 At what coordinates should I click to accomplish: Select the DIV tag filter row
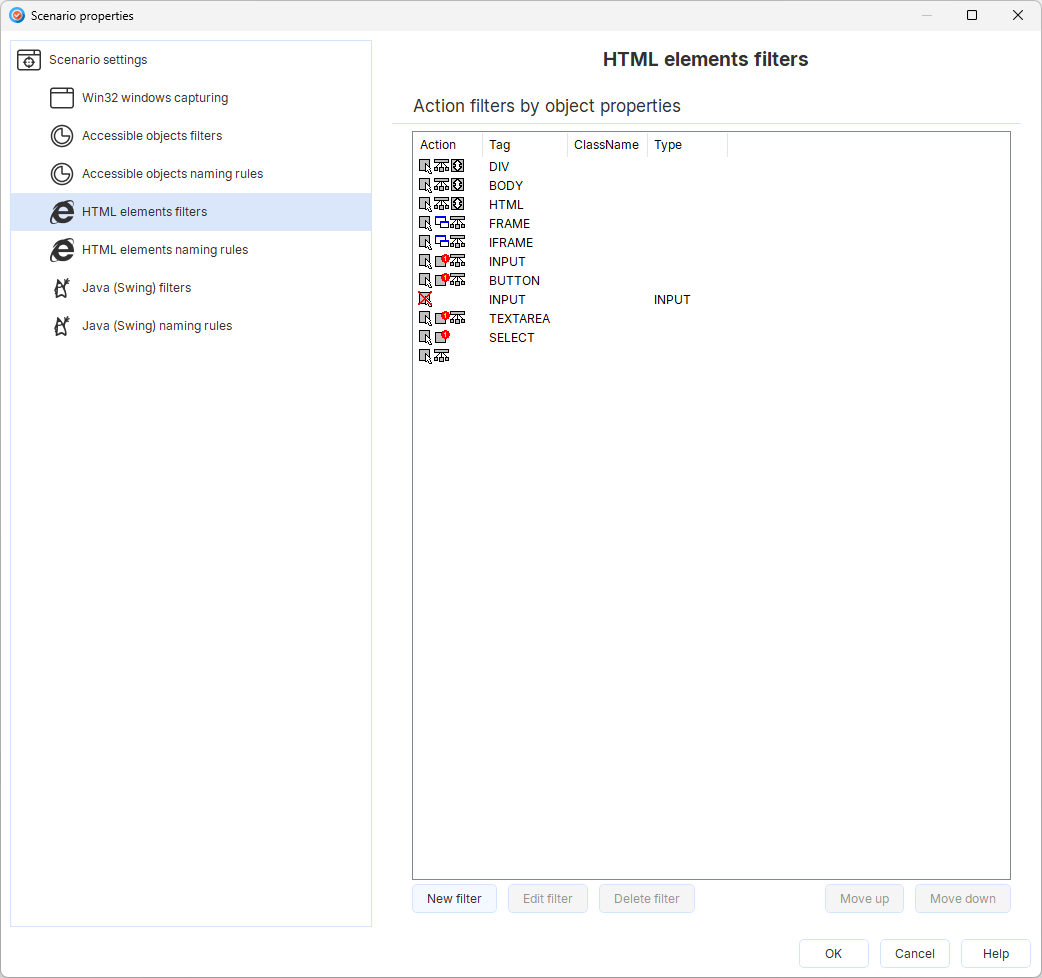point(499,167)
